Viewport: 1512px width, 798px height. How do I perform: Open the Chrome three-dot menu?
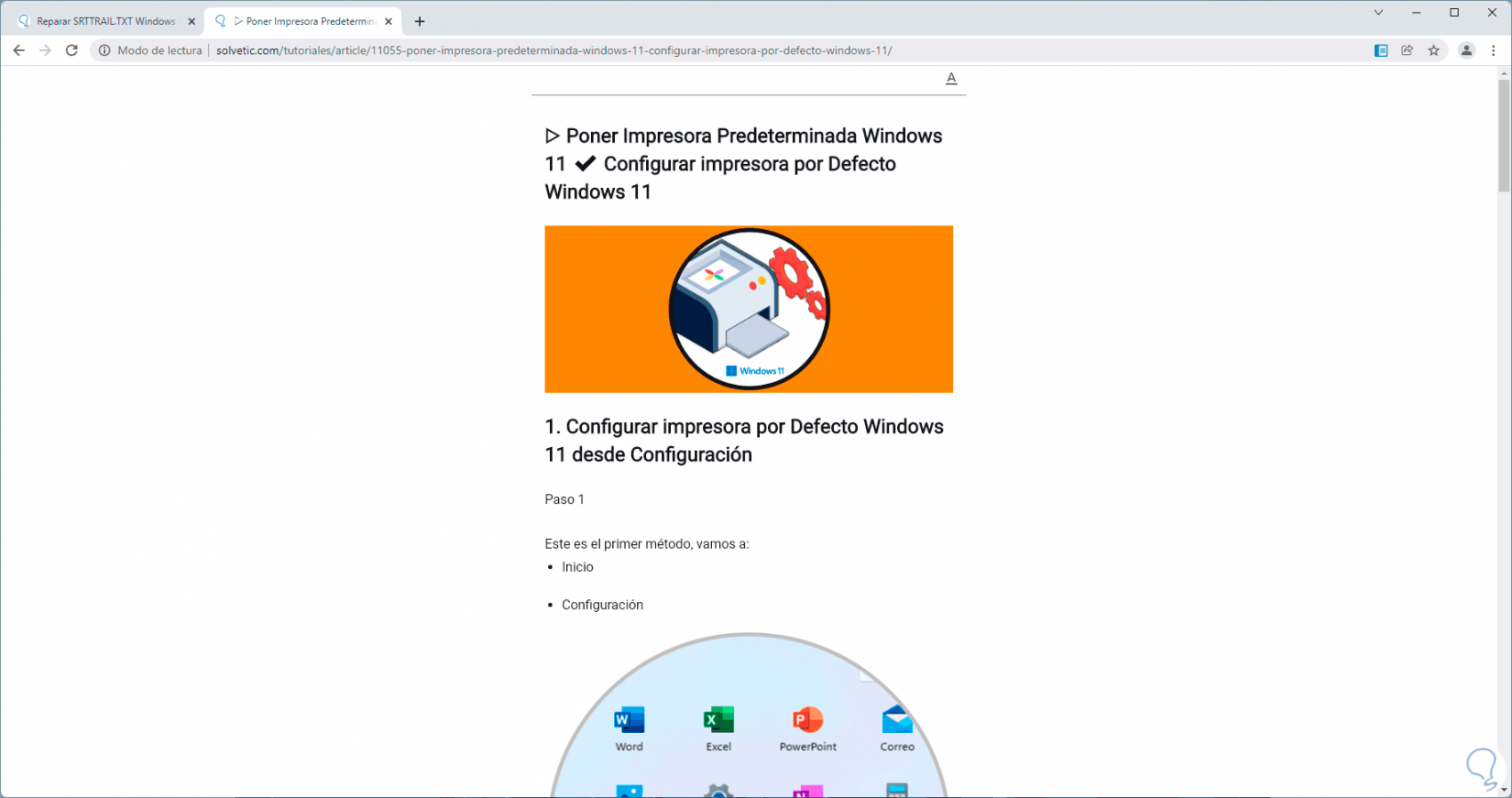coord(1494,50)
